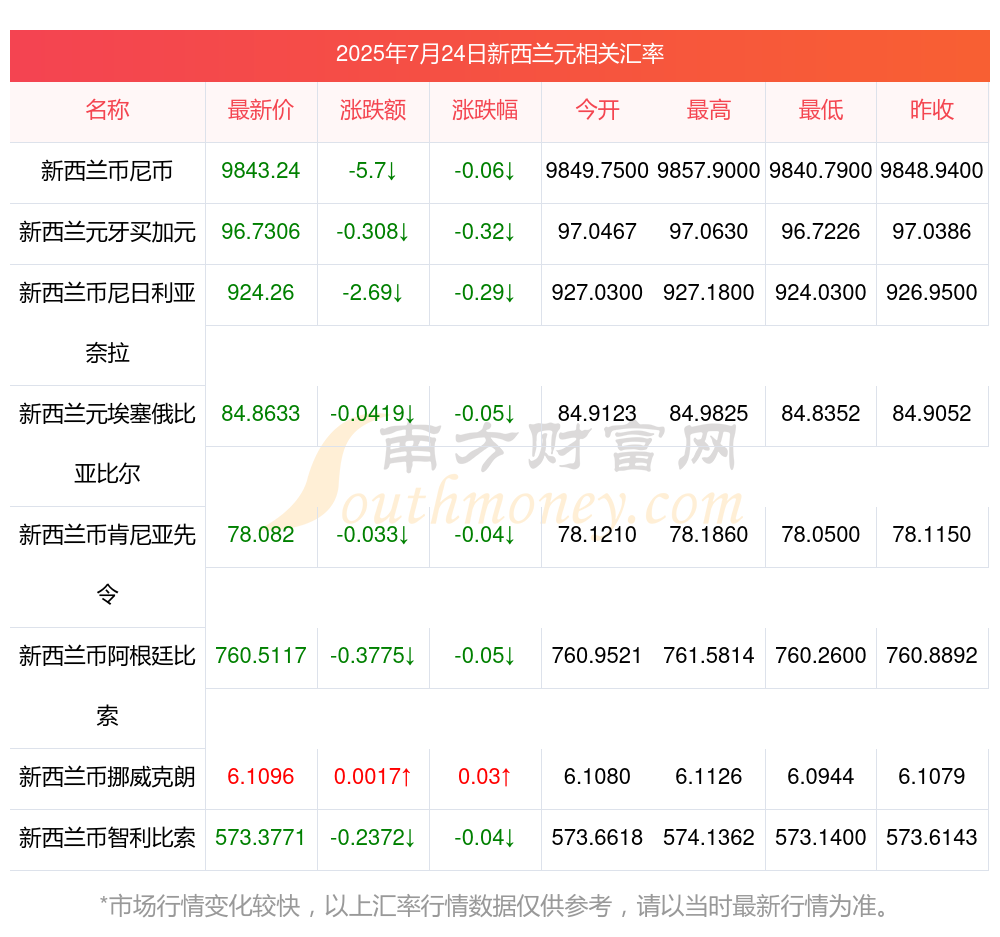Click red change percent 0.03↑
The width and height of the screenshot is (1000, 937).
(485, 776)
